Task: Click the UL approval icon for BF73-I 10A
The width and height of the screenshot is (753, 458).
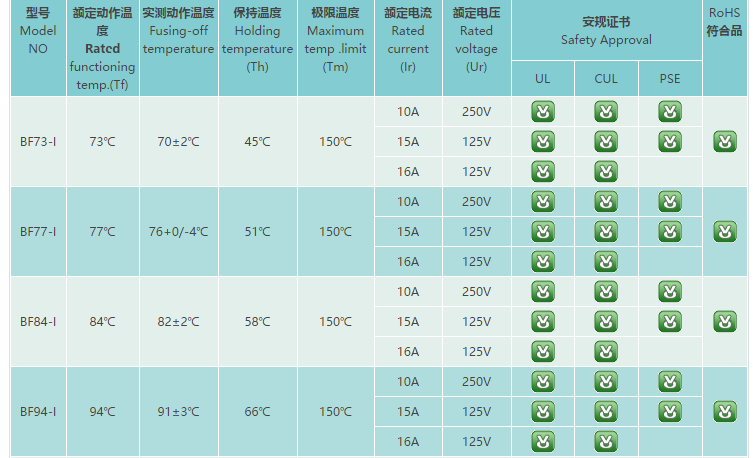Action: [542, 112]
